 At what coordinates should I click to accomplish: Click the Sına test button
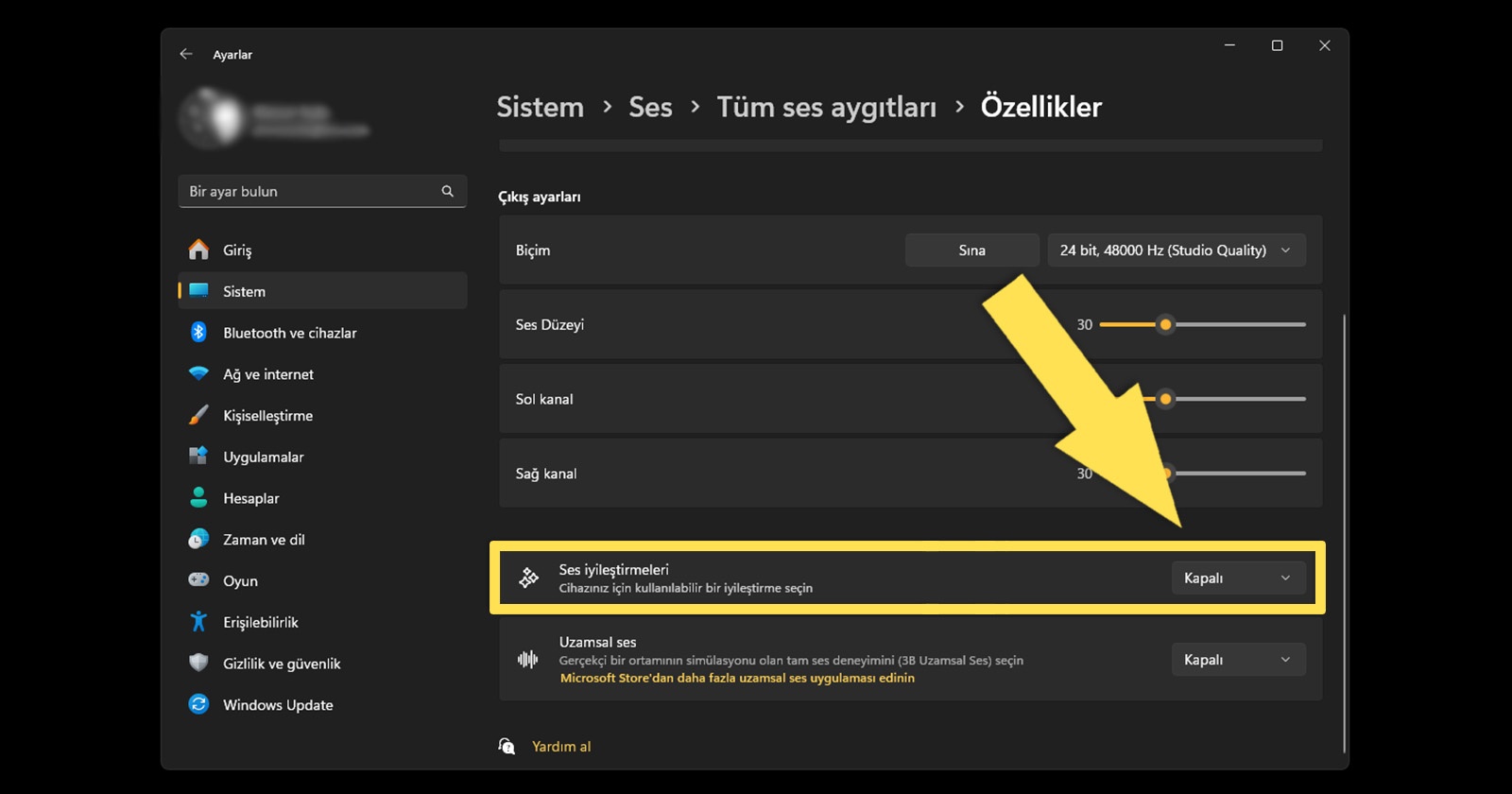coord(971,250)
